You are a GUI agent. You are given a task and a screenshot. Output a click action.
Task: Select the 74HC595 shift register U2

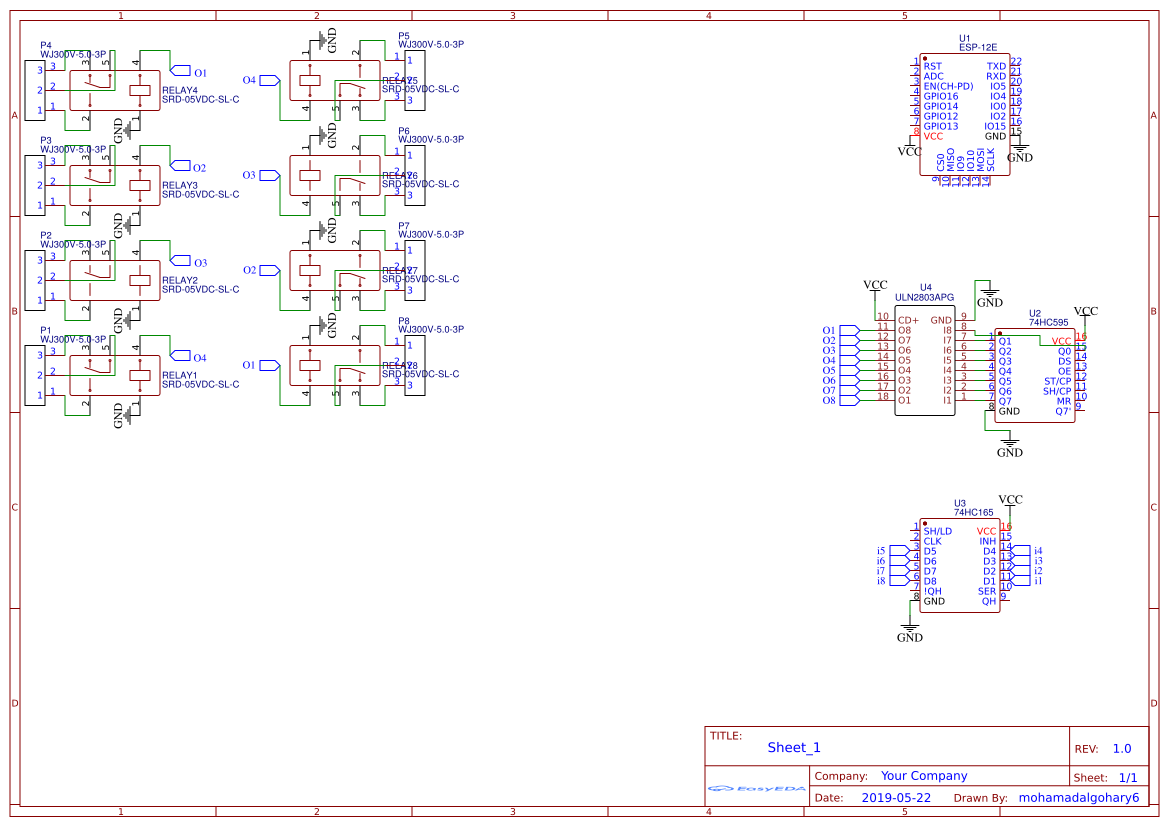point(1034,375)
